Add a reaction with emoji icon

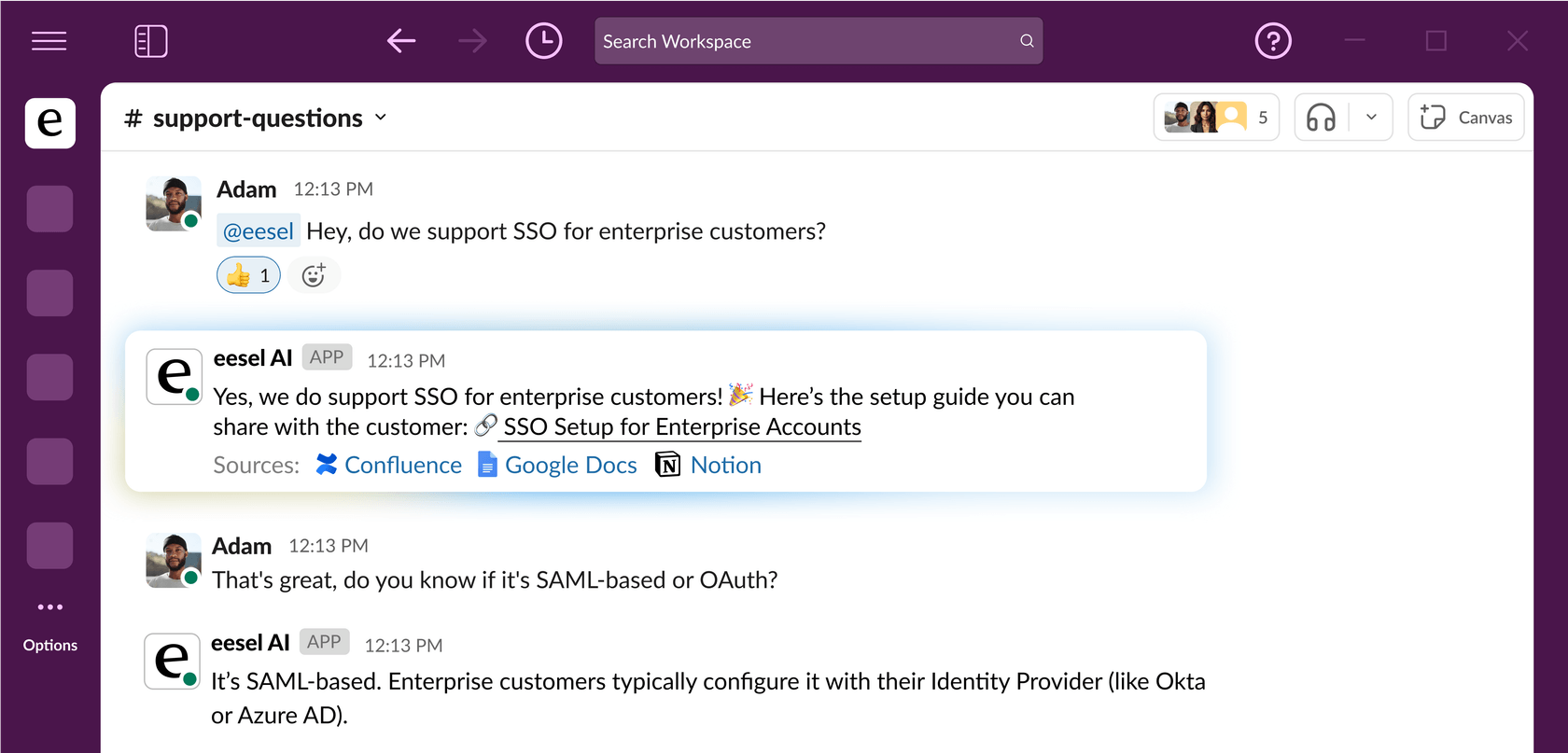pyautogui.click(x=314, y=275)
